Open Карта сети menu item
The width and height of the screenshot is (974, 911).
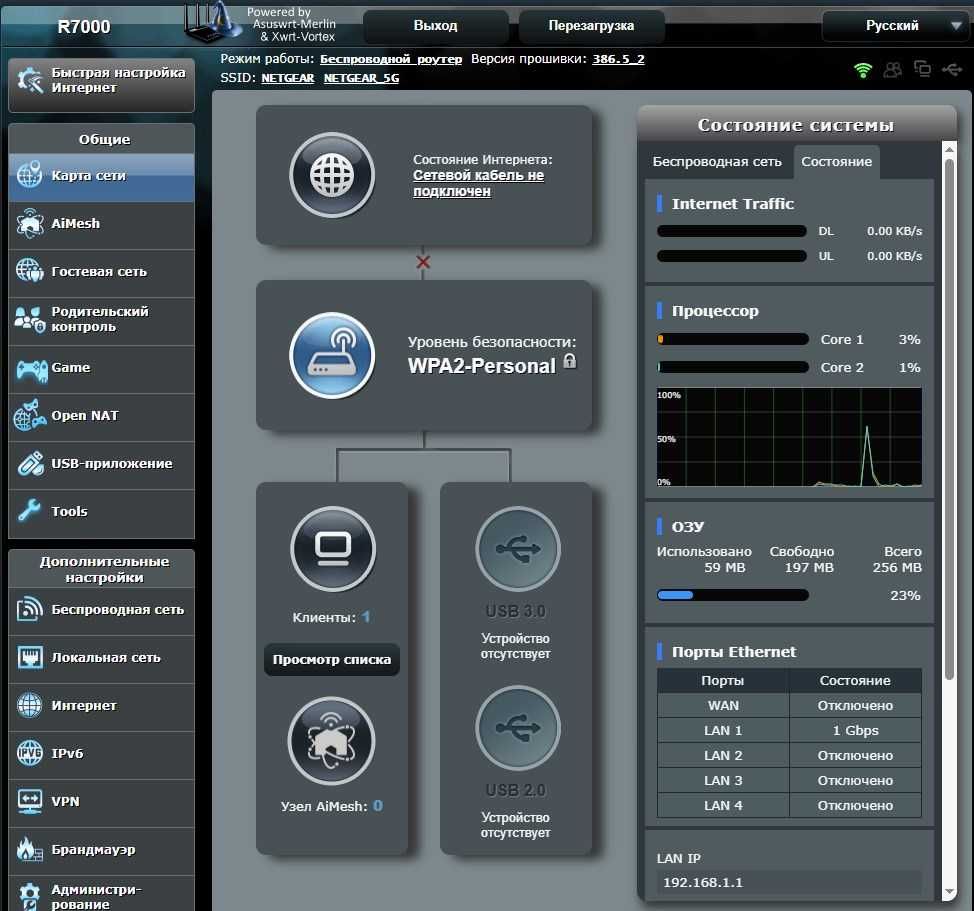pyautogui.click(x=101, y=176)
